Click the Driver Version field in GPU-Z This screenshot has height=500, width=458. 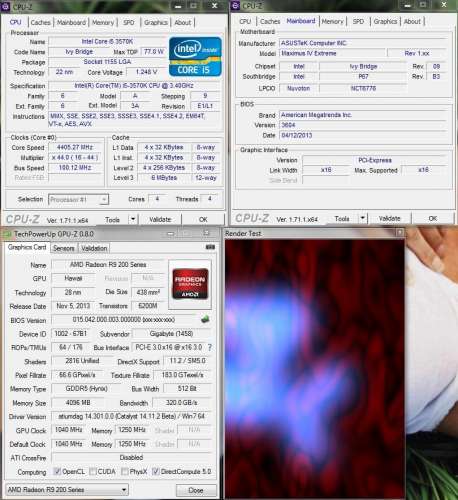131,416
